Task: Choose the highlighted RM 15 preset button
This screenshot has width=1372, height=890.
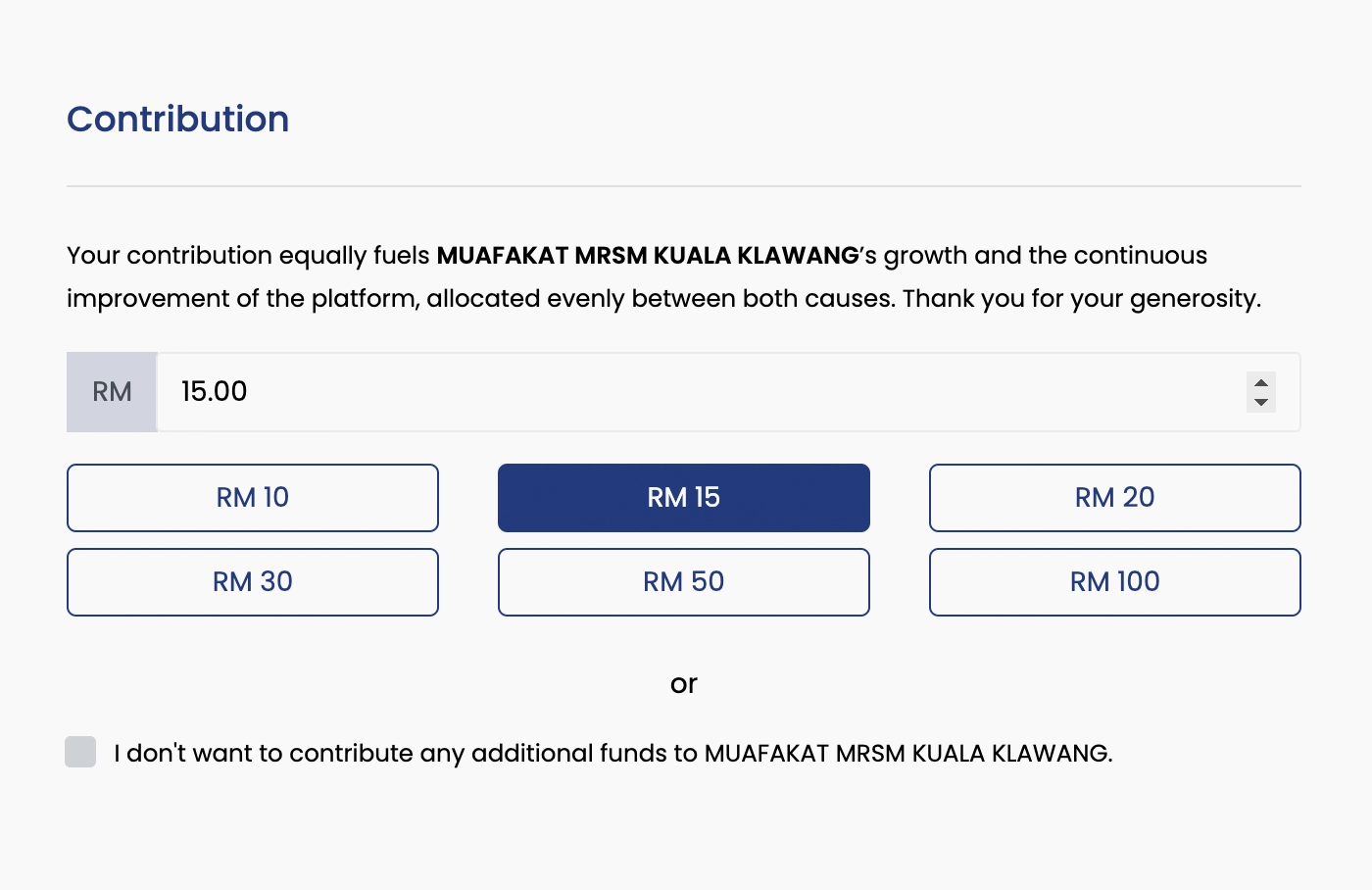Action: (x=684, y=498)
